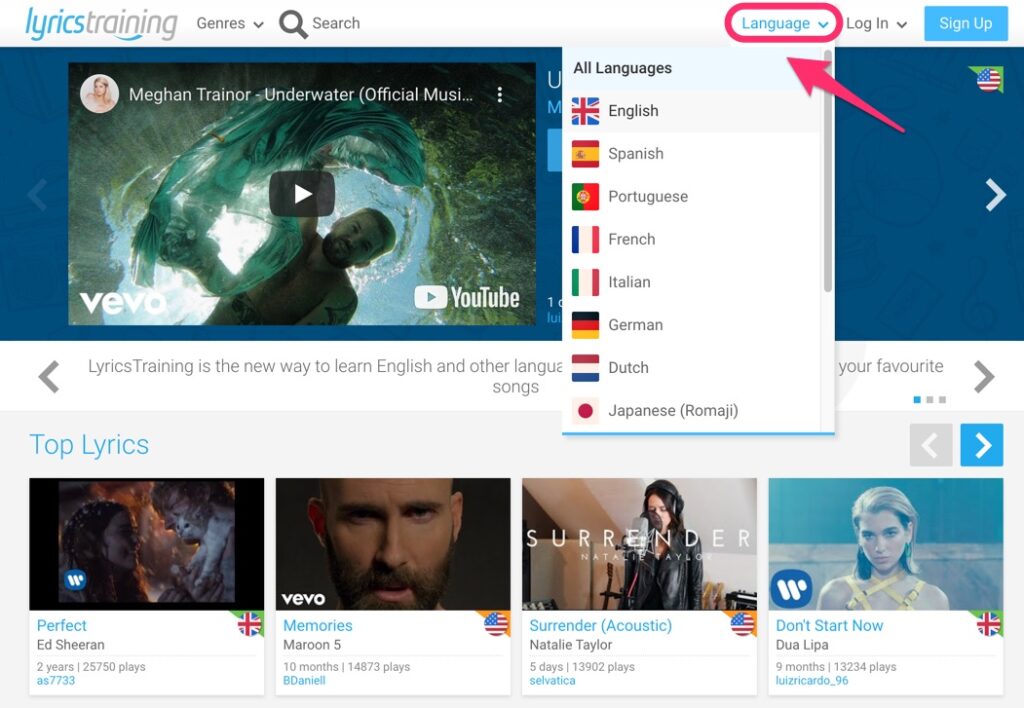Collapse the Language dropdown menu

(x=785, y=23)
